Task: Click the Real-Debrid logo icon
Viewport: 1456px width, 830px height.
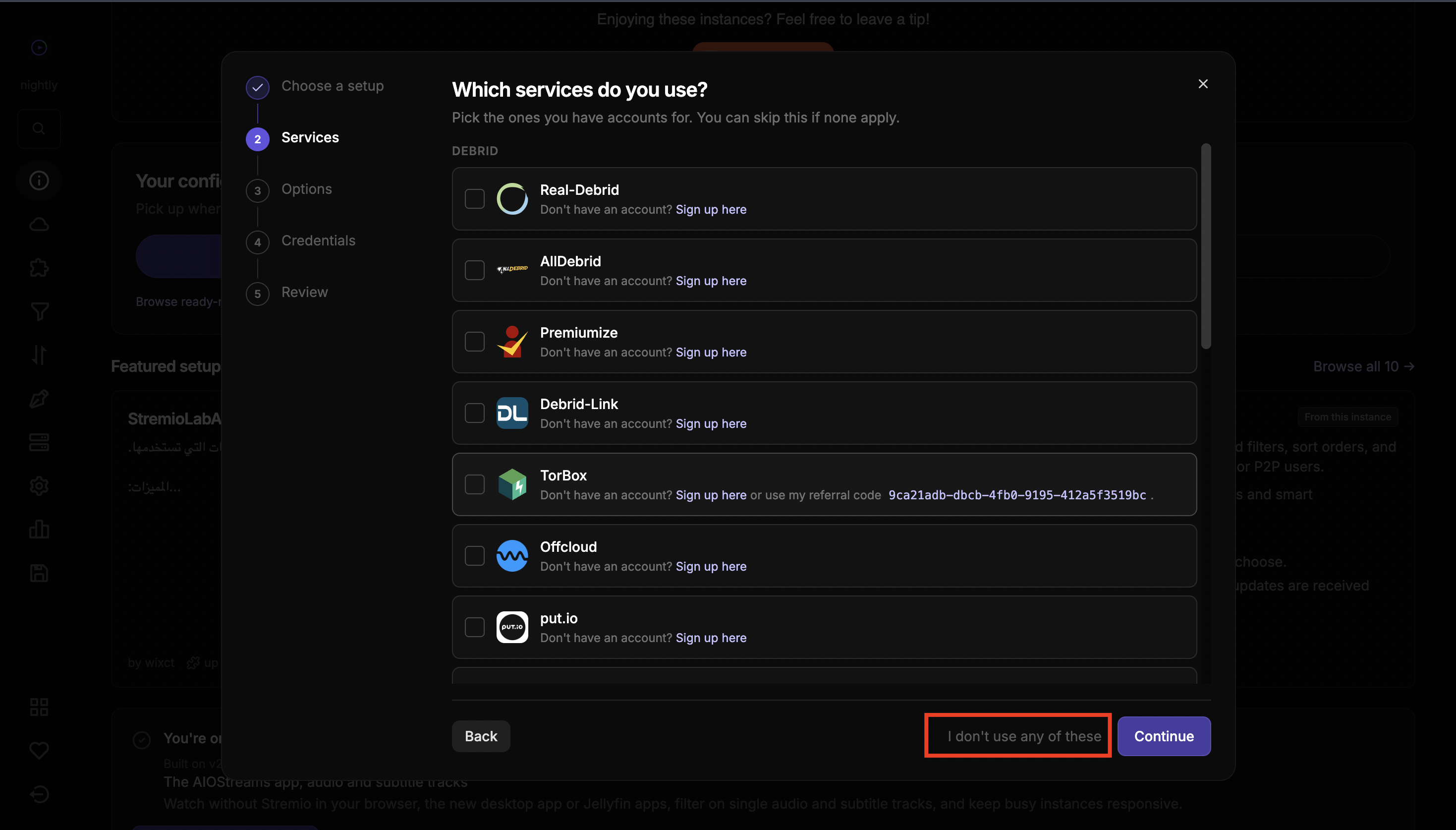Action: [512, 199]
